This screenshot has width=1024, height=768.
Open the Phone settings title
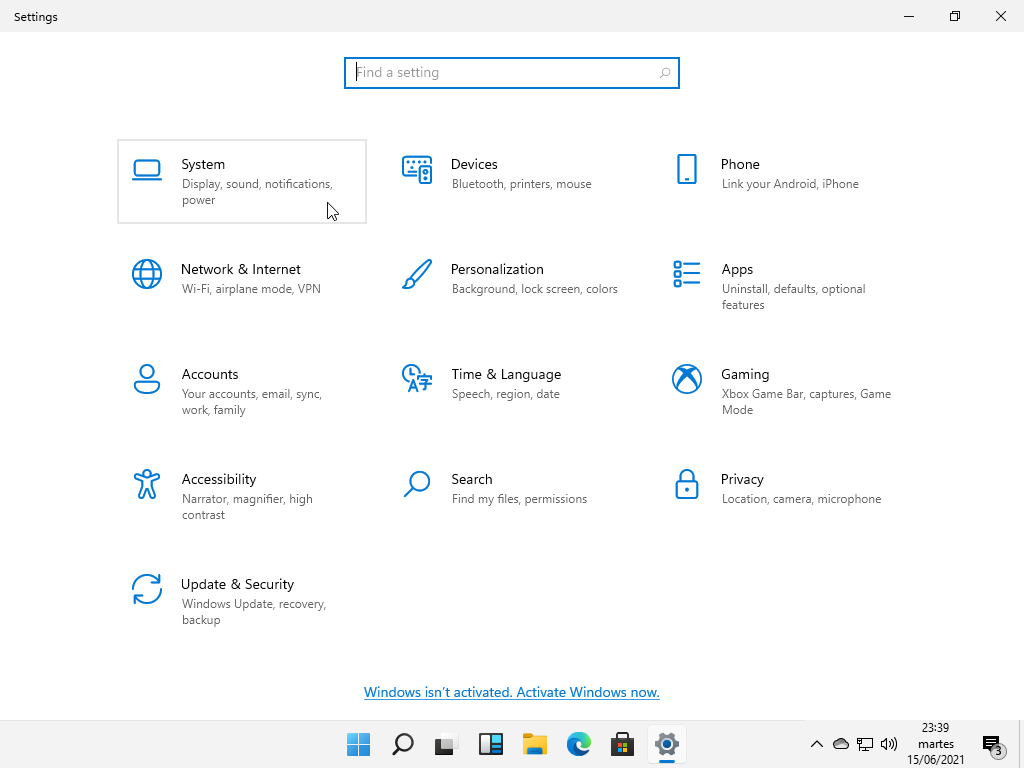pyautogui.click(x=740, y=165)
